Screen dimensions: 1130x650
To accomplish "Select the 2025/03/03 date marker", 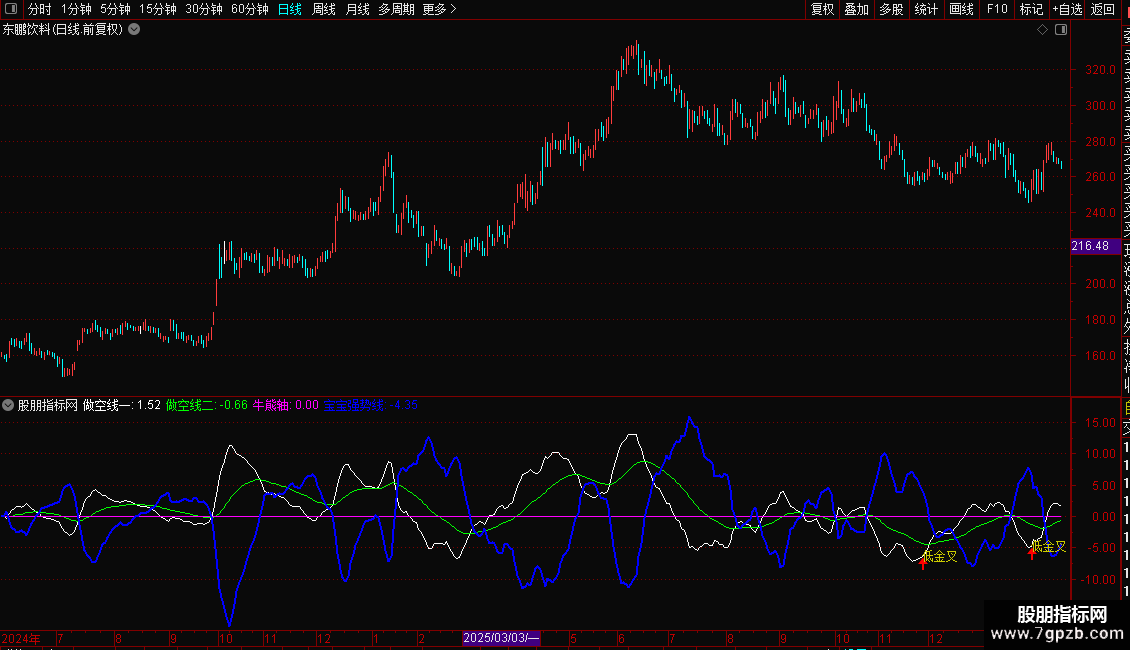I will click(501, 638).
